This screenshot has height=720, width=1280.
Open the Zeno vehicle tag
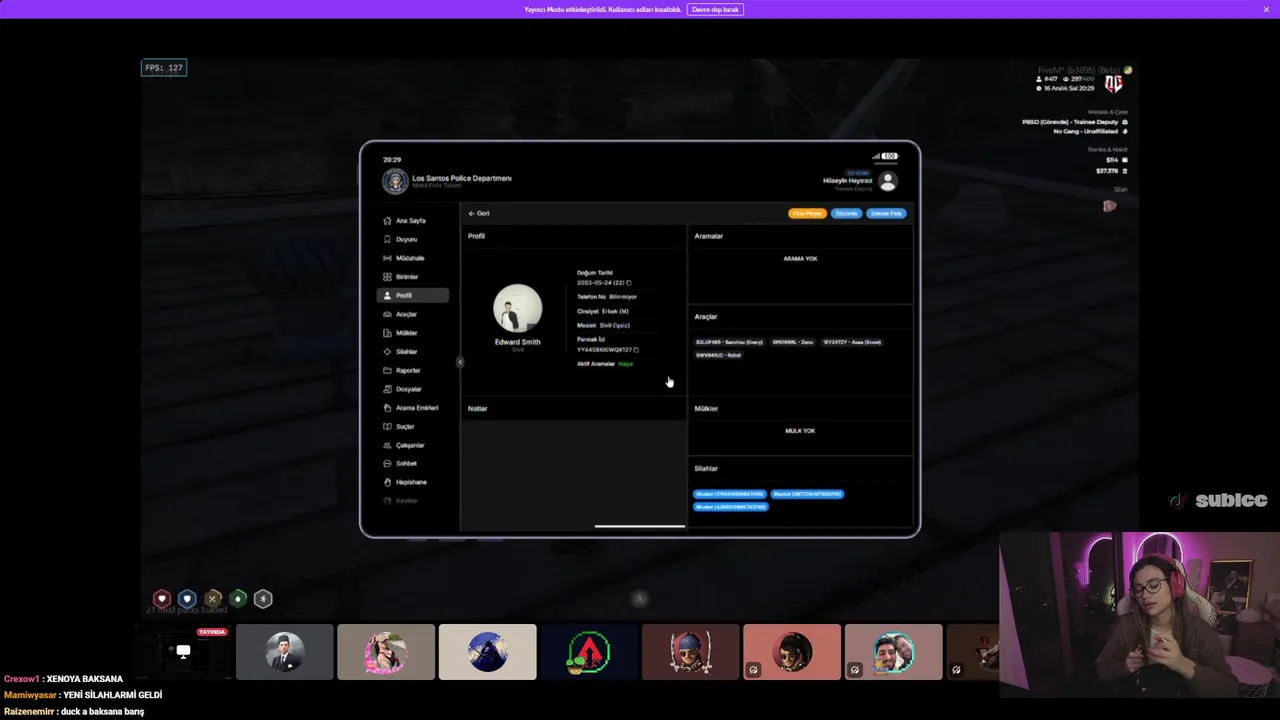click(793, 342)
